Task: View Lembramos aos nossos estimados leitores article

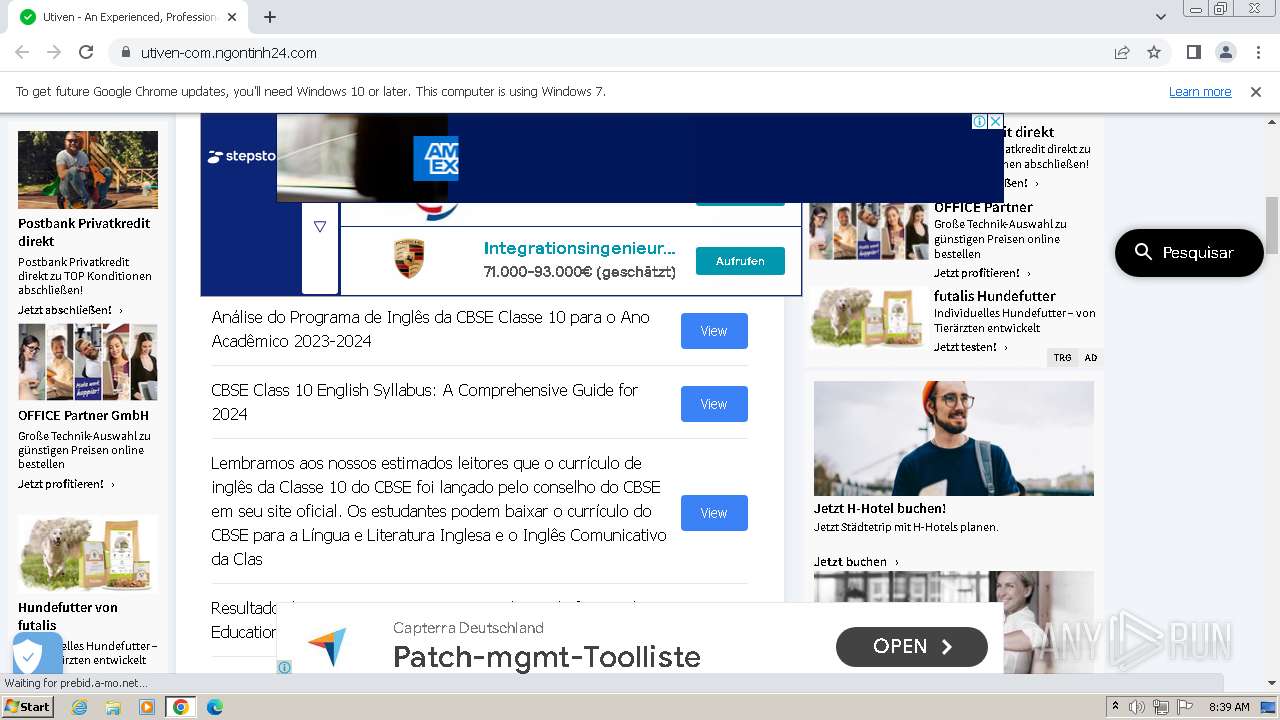Action: pos(714,513)
